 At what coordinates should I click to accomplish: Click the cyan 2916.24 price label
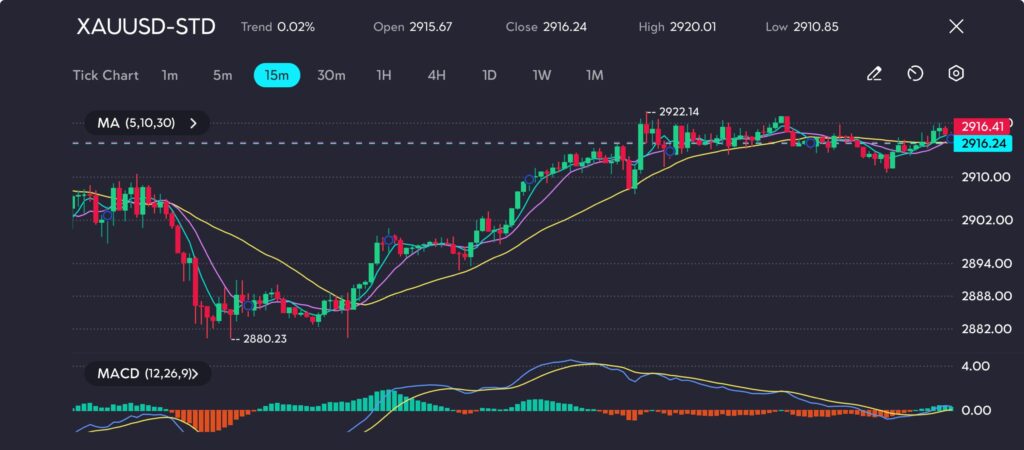(x=981, y=144)
